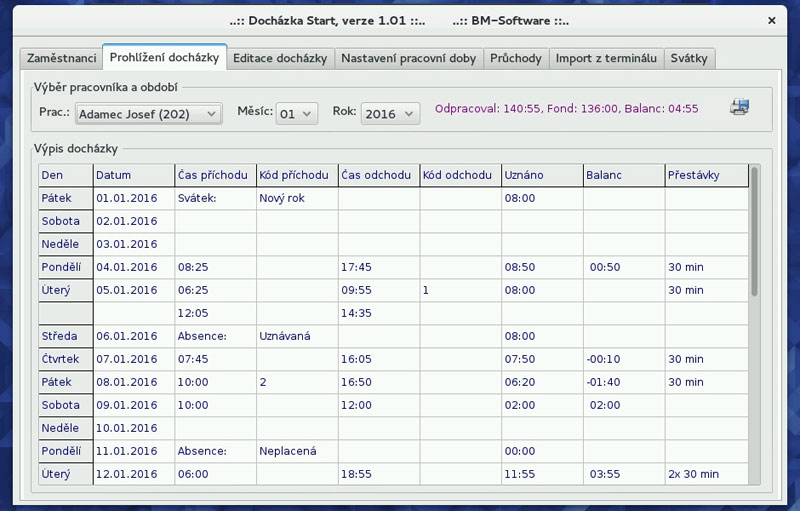Click the Čas příchodu column header
This screenshot has width=800, height=511.
point(215,175)
